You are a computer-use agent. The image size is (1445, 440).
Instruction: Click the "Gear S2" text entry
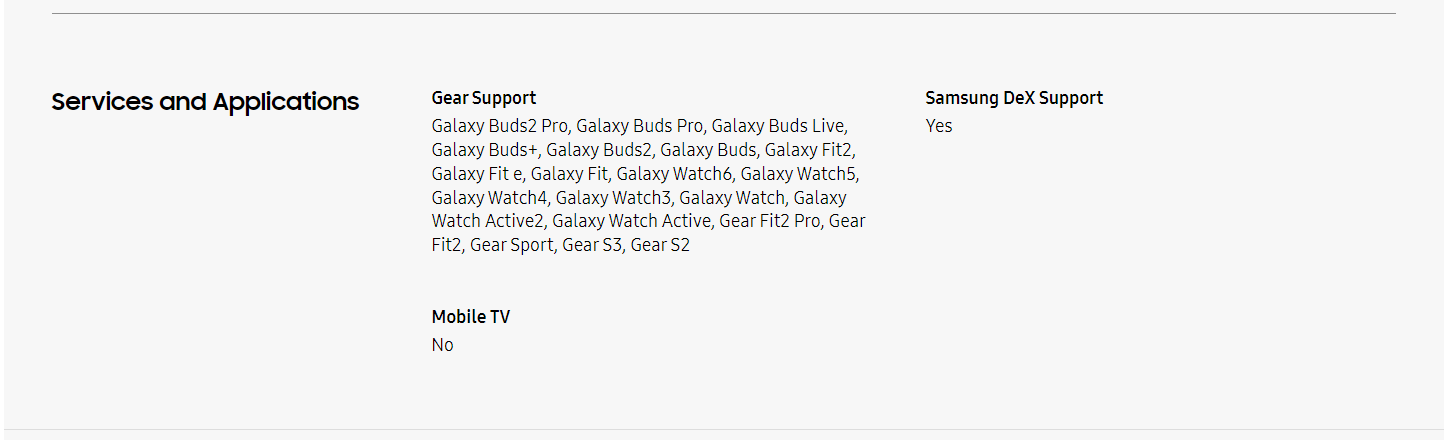coord(660,245)
